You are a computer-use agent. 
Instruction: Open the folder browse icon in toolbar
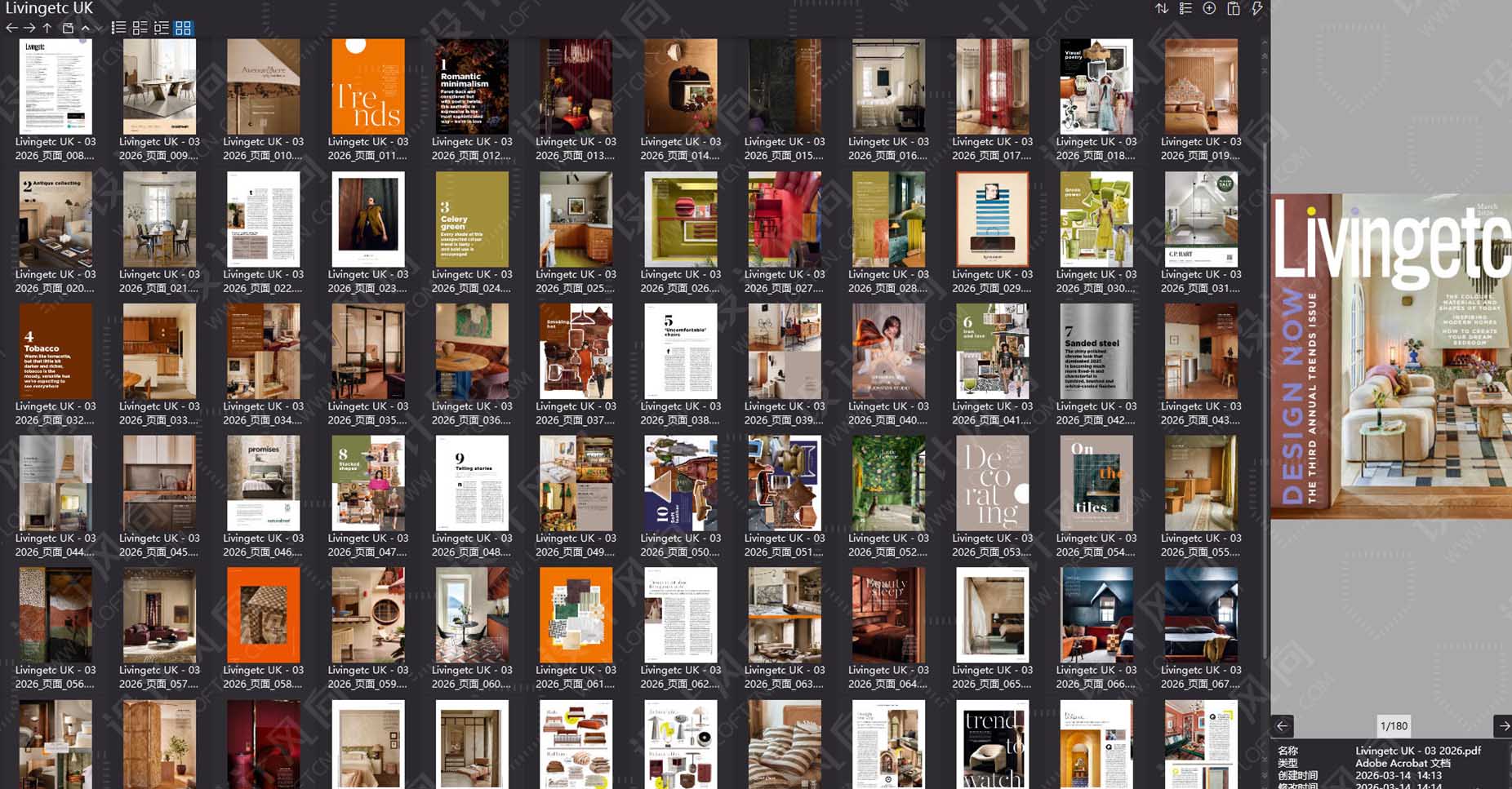pos(68,28)
